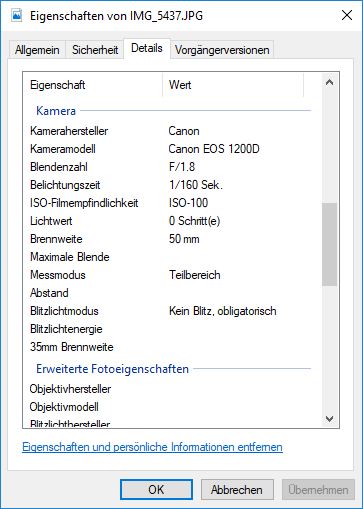This screenshot has width=363, height=509.
Task: Click the Kameramodell property label
Action: (x=63, y=149)
